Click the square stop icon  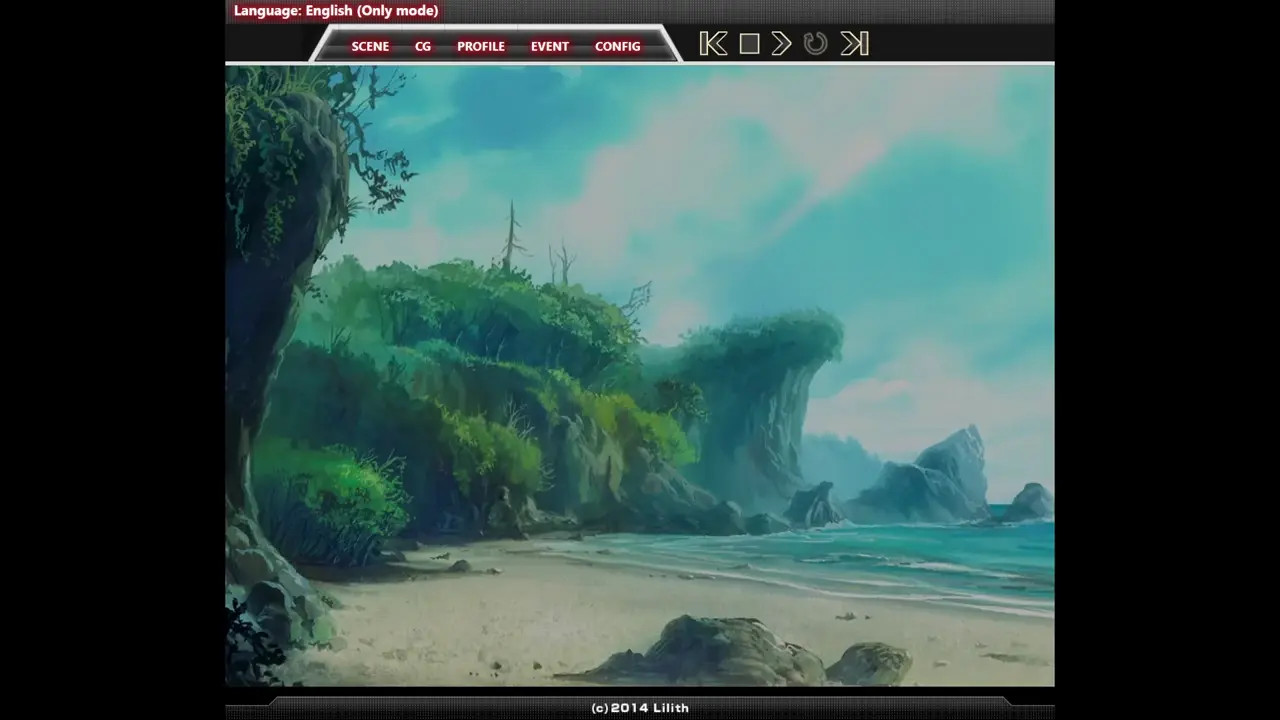tap(749, 44)
